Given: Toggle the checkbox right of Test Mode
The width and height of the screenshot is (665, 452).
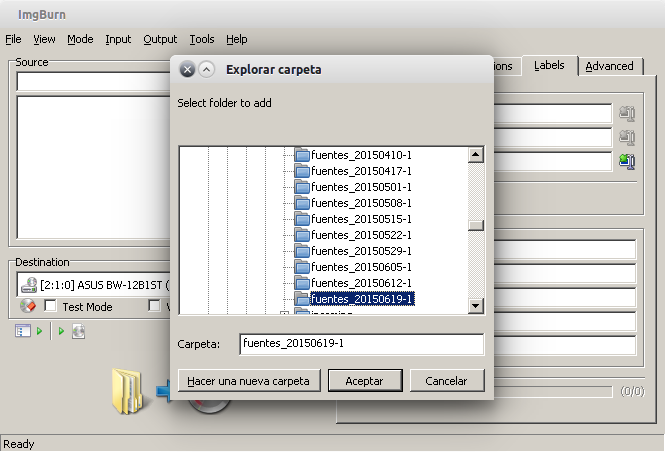Looking at the screenshot, I should tap(154, 305).
